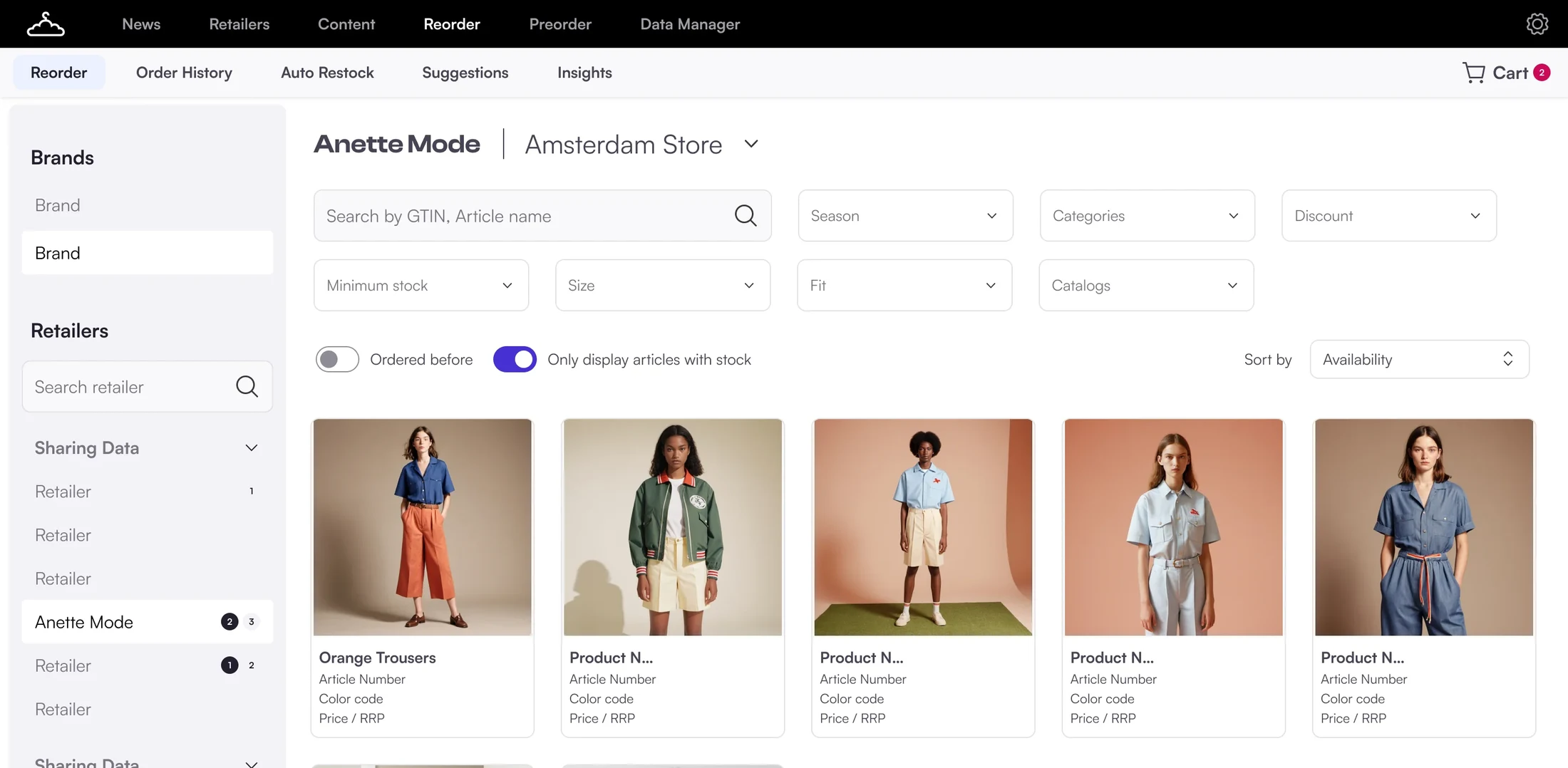Click the article search magnifier icon

coord(746,215)
